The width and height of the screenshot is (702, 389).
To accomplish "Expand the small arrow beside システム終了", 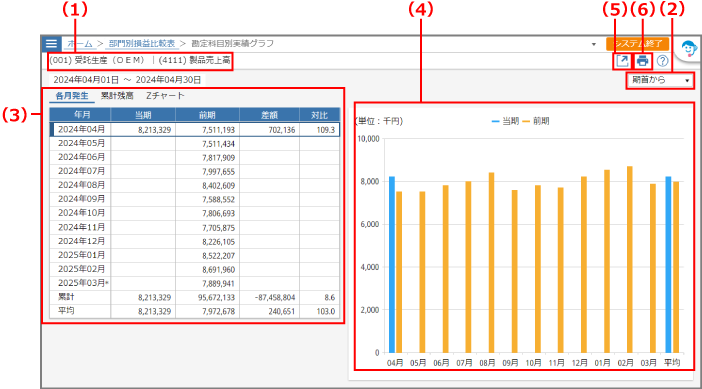I will pos(594,44).
